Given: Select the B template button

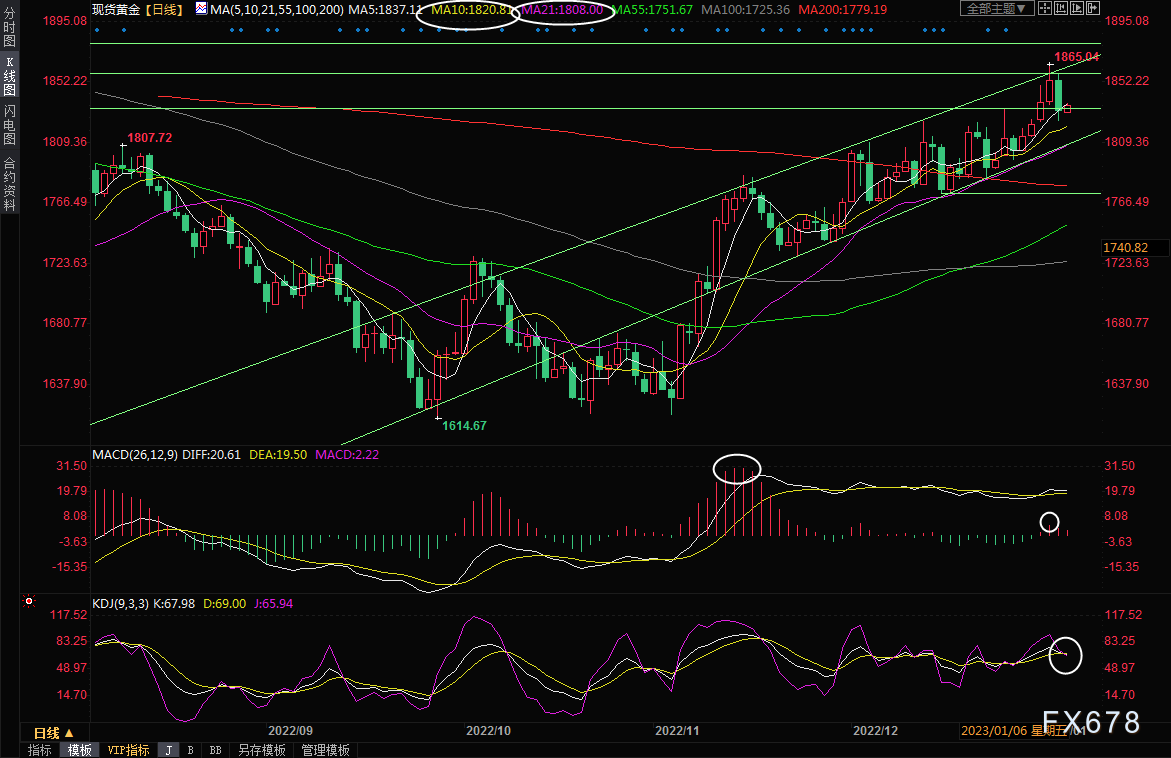Looking at the screenshot, I should (190, 750).
